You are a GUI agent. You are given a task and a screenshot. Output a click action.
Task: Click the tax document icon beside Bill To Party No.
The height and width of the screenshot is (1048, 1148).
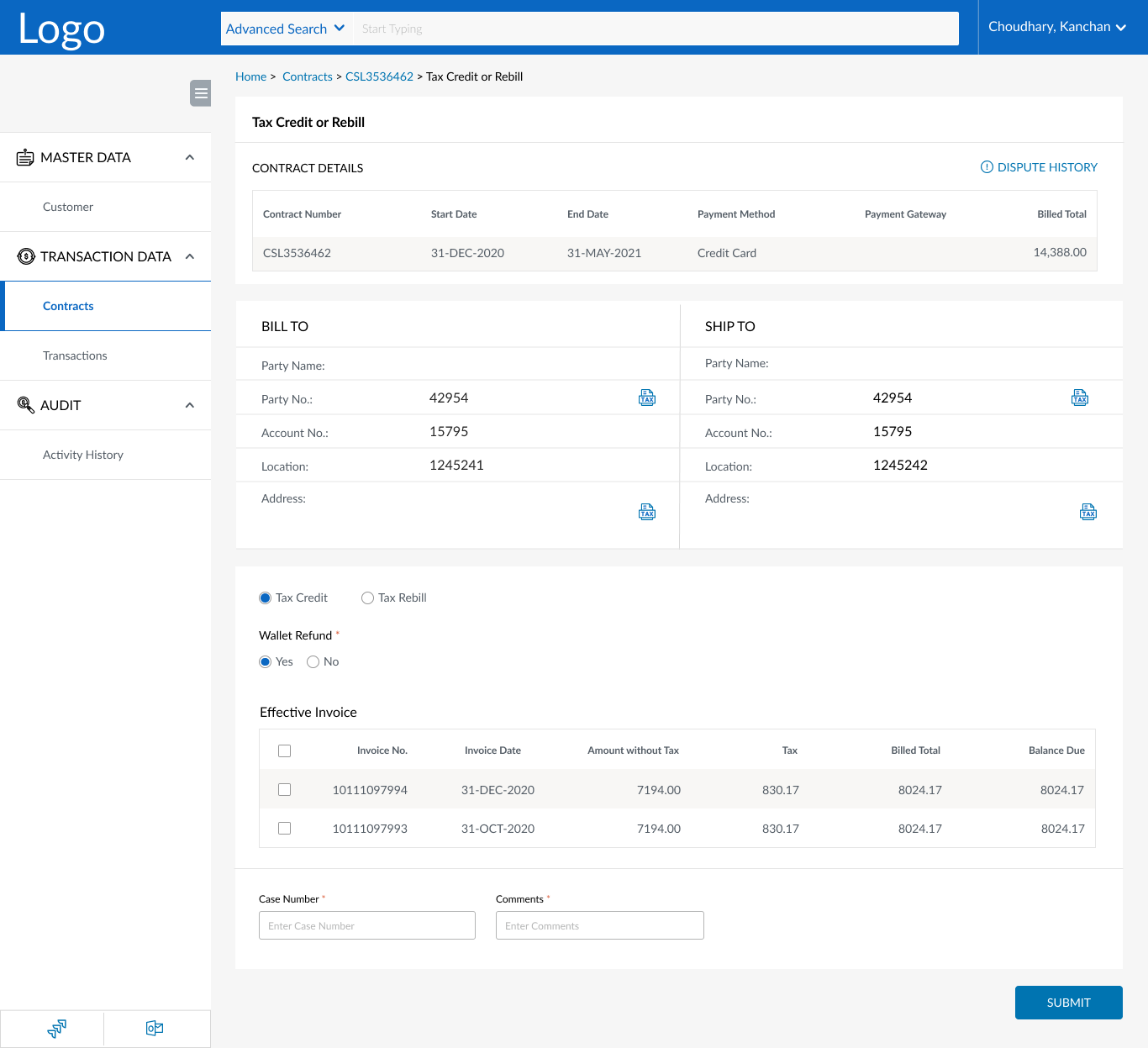[x=647, y=397]
